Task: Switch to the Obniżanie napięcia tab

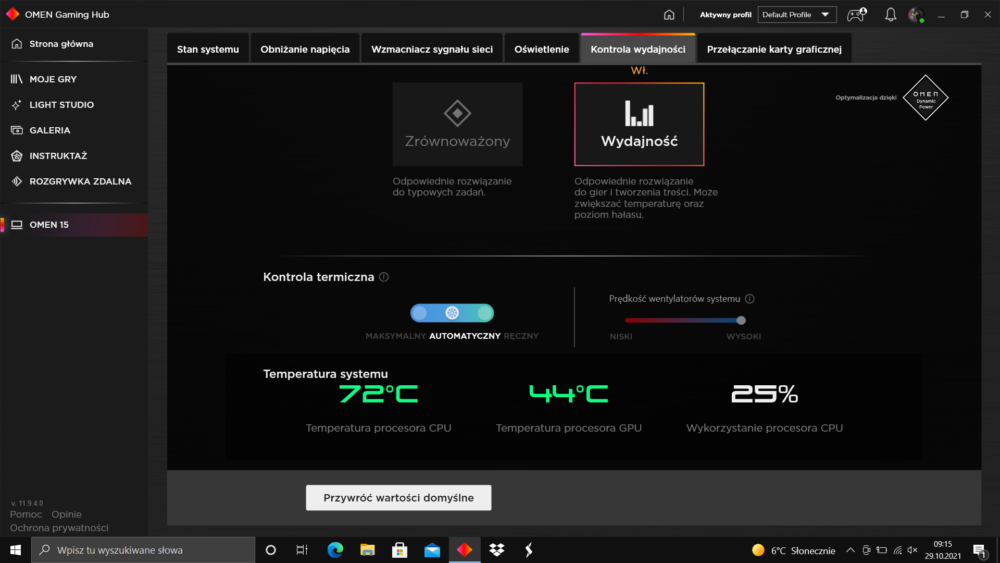Action: [x=305, y=49]
